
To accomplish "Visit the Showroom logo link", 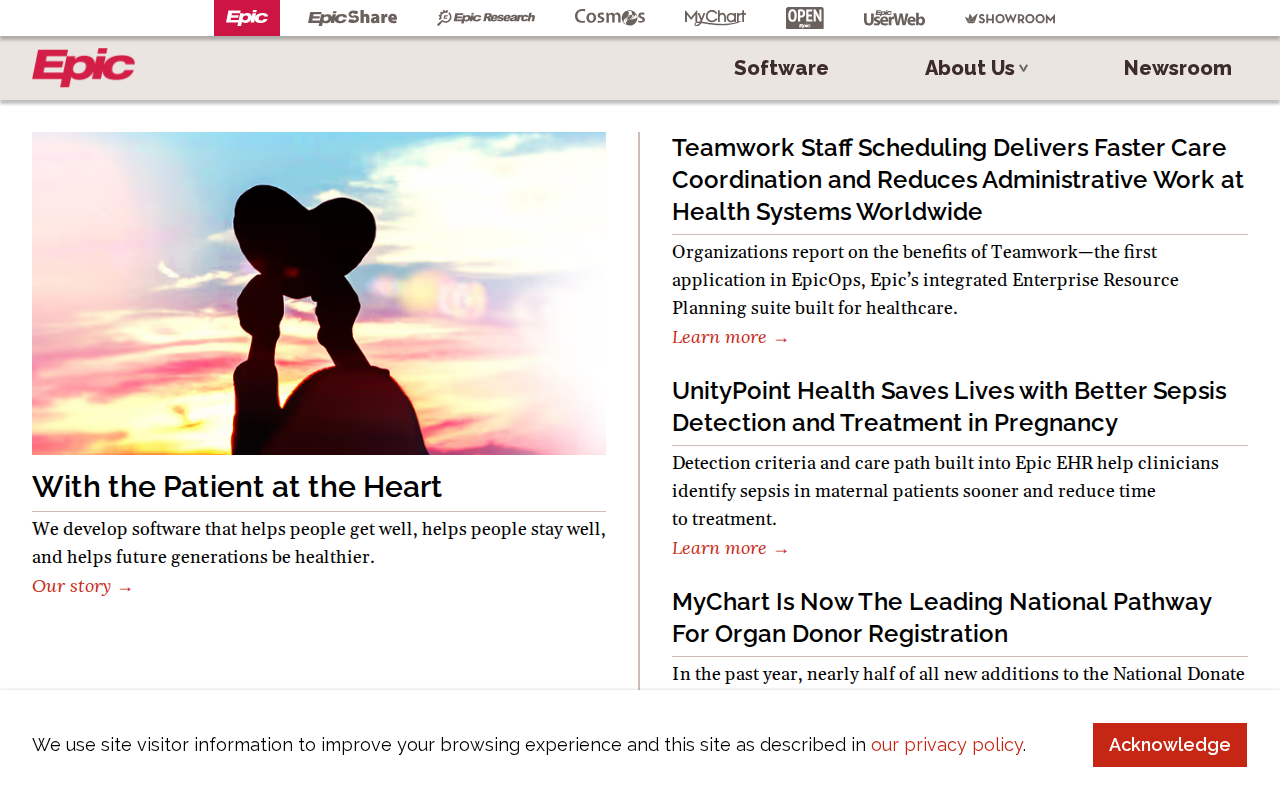I will pyautogui.click(x=1010, y=18).
